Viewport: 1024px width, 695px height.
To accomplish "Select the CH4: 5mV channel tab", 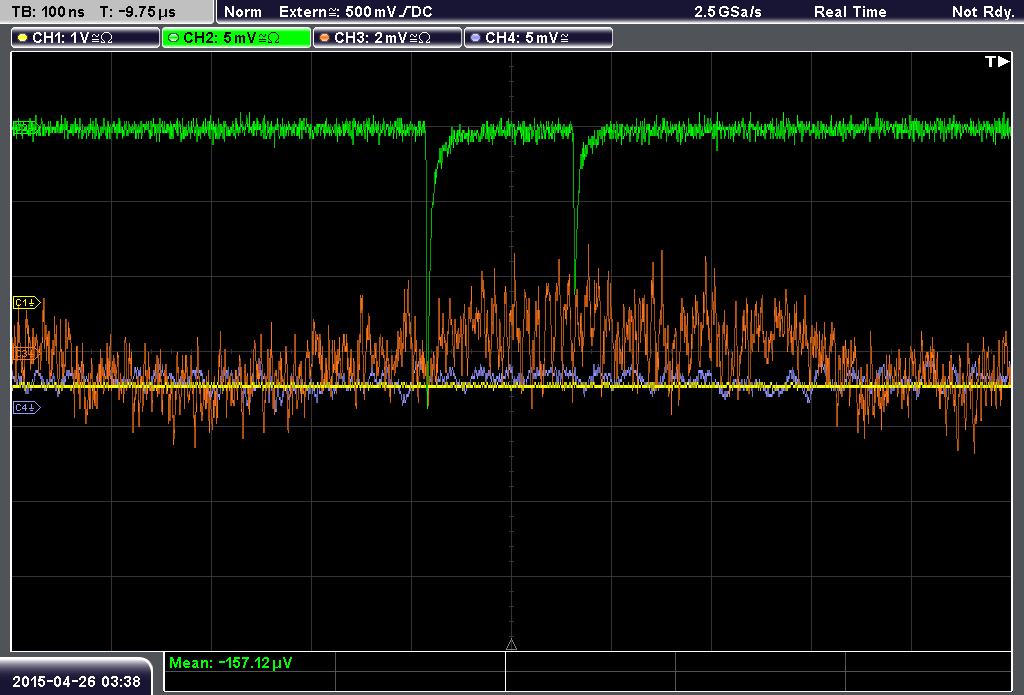I will [538, 38].
